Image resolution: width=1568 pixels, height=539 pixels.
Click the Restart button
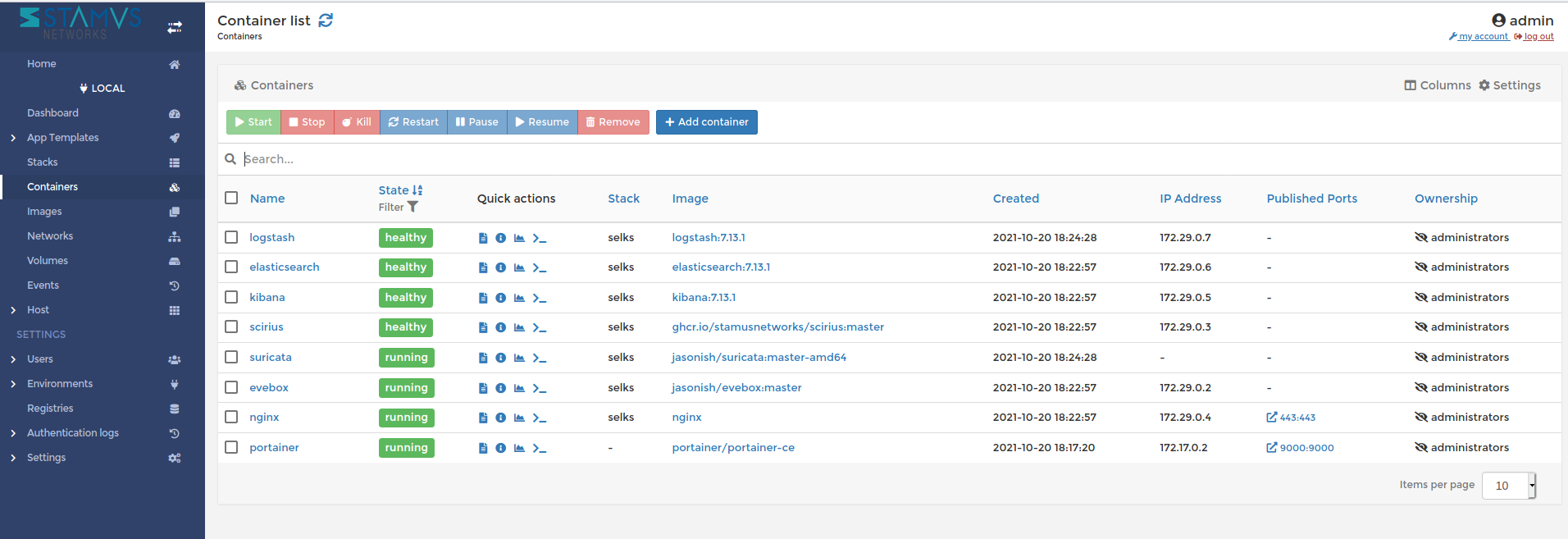[413, 122]
